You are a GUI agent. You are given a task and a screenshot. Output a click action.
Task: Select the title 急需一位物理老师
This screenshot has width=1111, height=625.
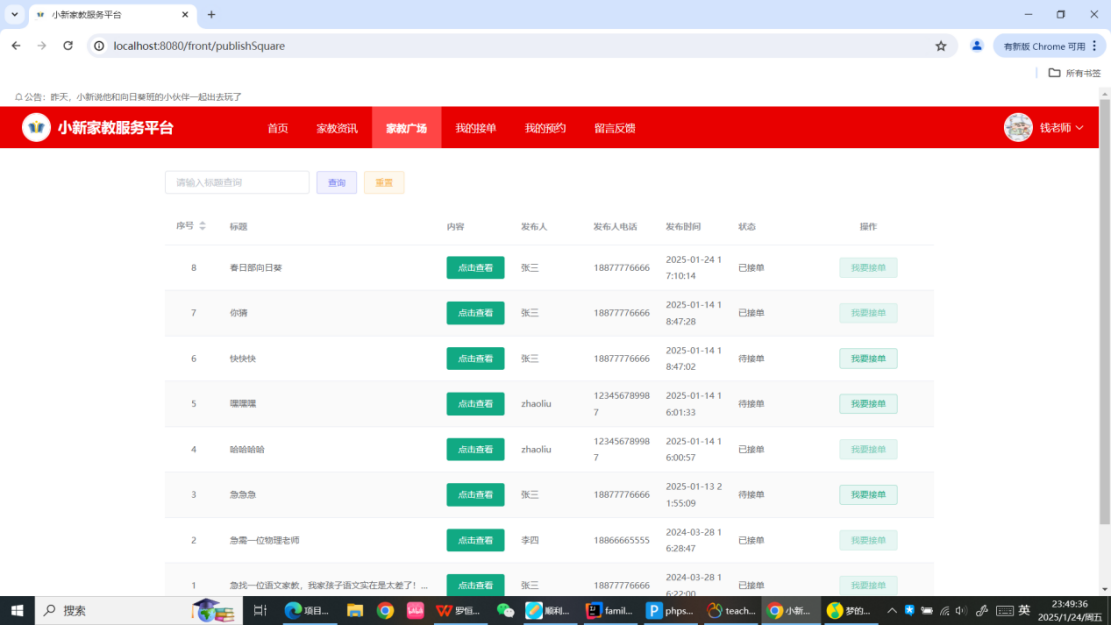[x=264, y=540]
